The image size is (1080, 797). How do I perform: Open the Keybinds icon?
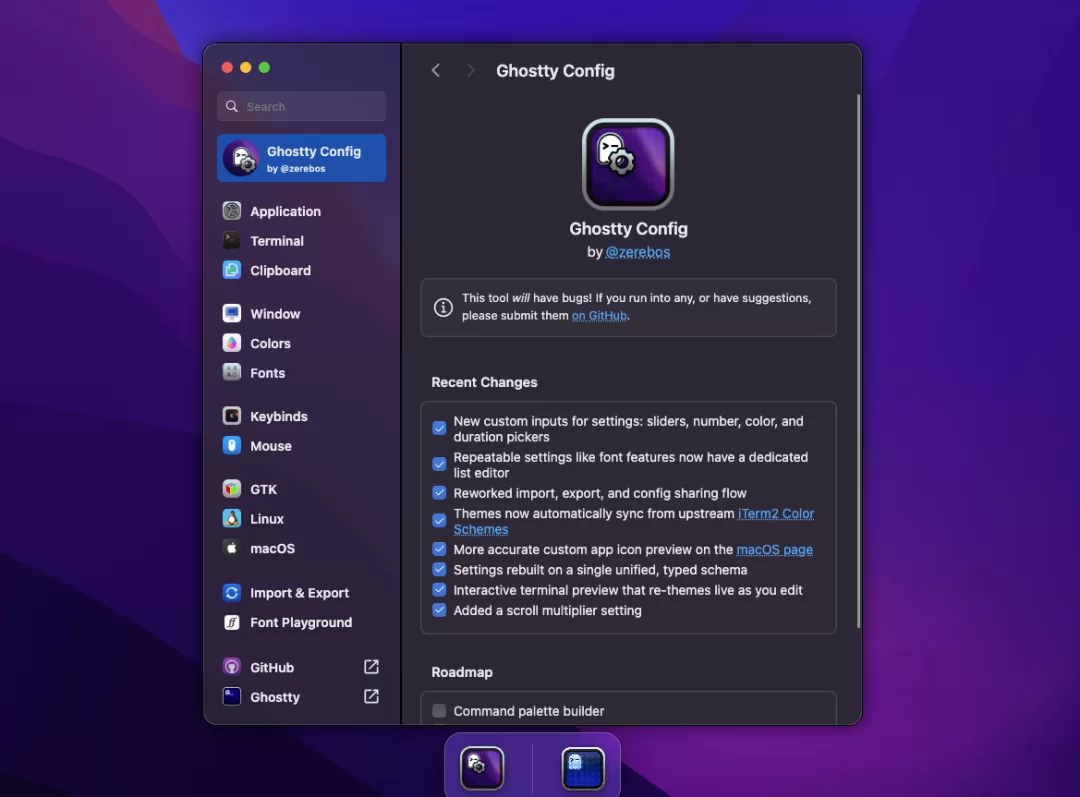[x=232, y=416]
